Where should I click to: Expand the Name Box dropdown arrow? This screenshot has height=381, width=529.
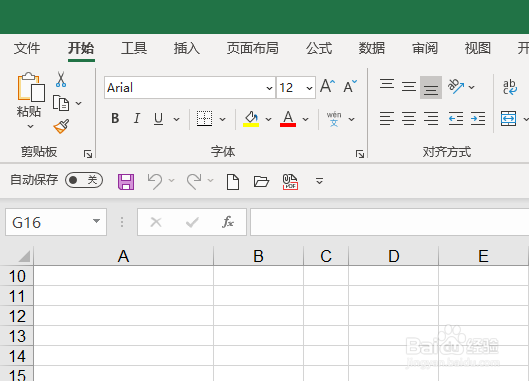pyautogui.click(x=96, y=221)
